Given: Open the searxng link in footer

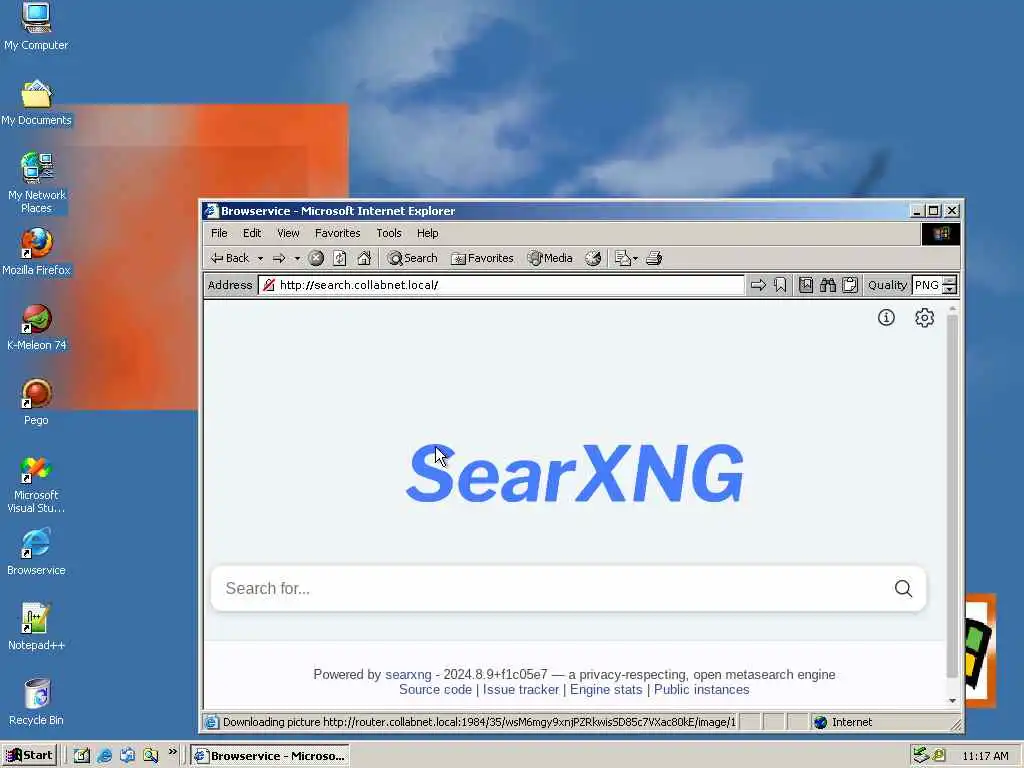Looking at the screenshot, I should tap(408, 674).
